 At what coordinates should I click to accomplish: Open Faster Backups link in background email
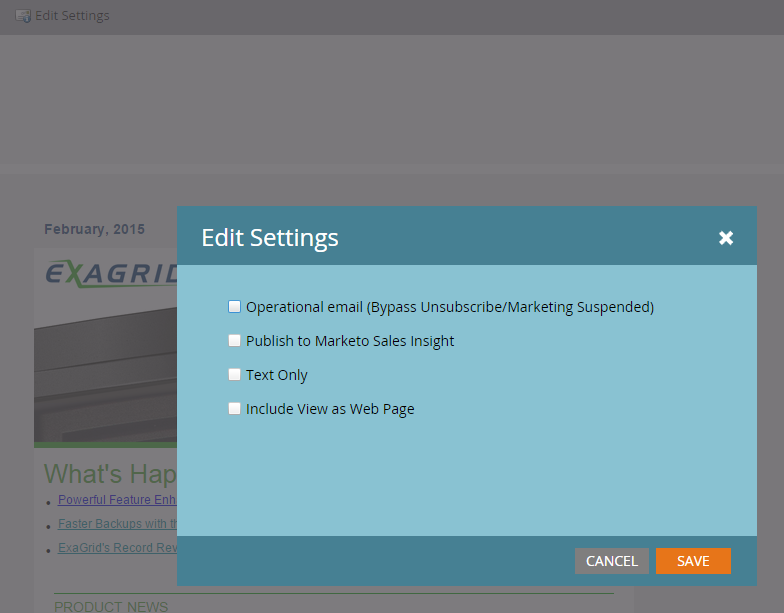click(117, 524)
